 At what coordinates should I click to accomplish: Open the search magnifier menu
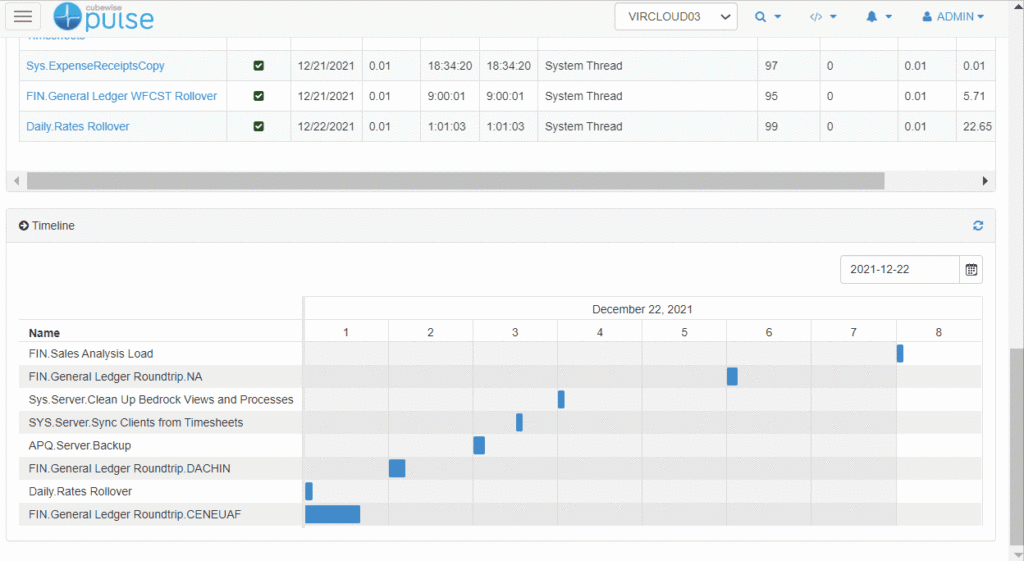(x=767, y=17)
